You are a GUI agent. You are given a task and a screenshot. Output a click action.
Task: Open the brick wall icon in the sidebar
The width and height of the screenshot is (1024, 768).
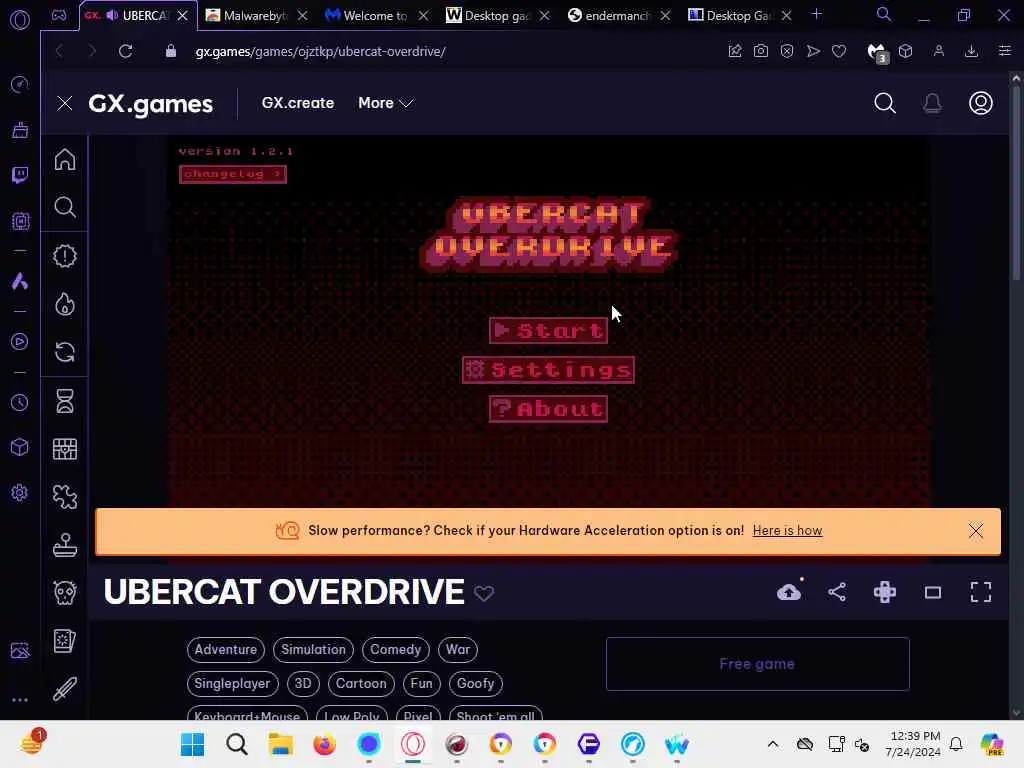tap(65, 449)
